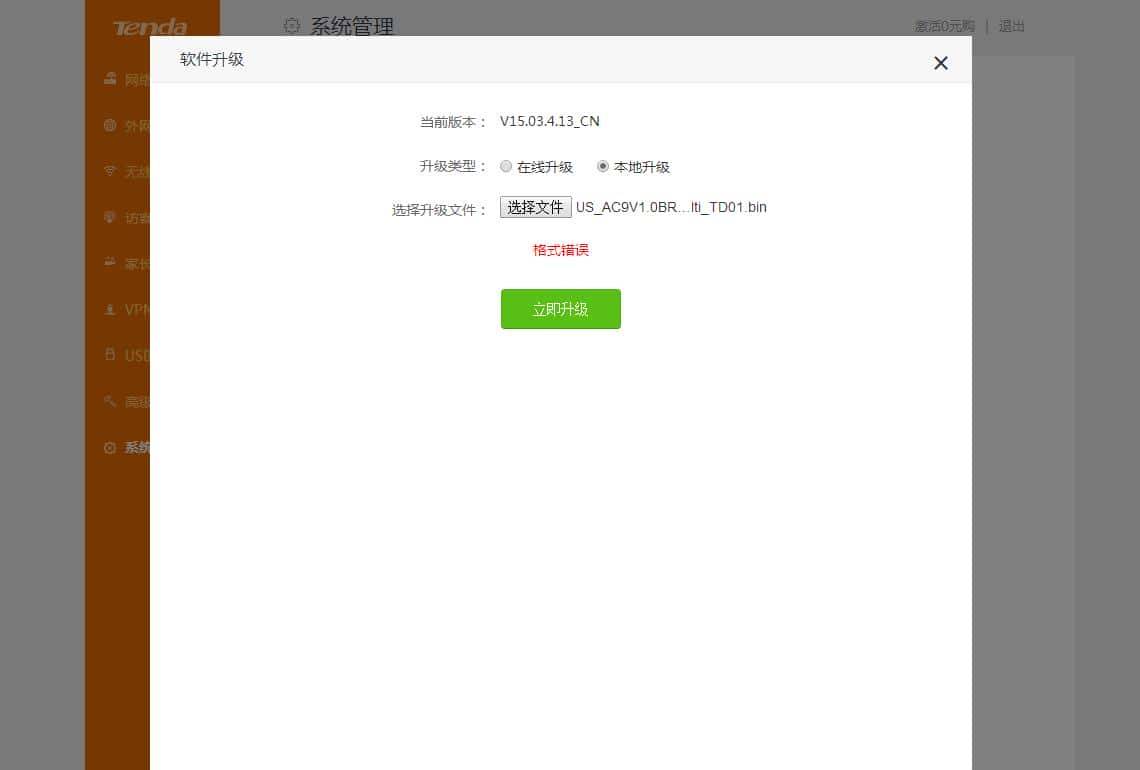
Task: Select the parental control icon
Action: (110, 263)
